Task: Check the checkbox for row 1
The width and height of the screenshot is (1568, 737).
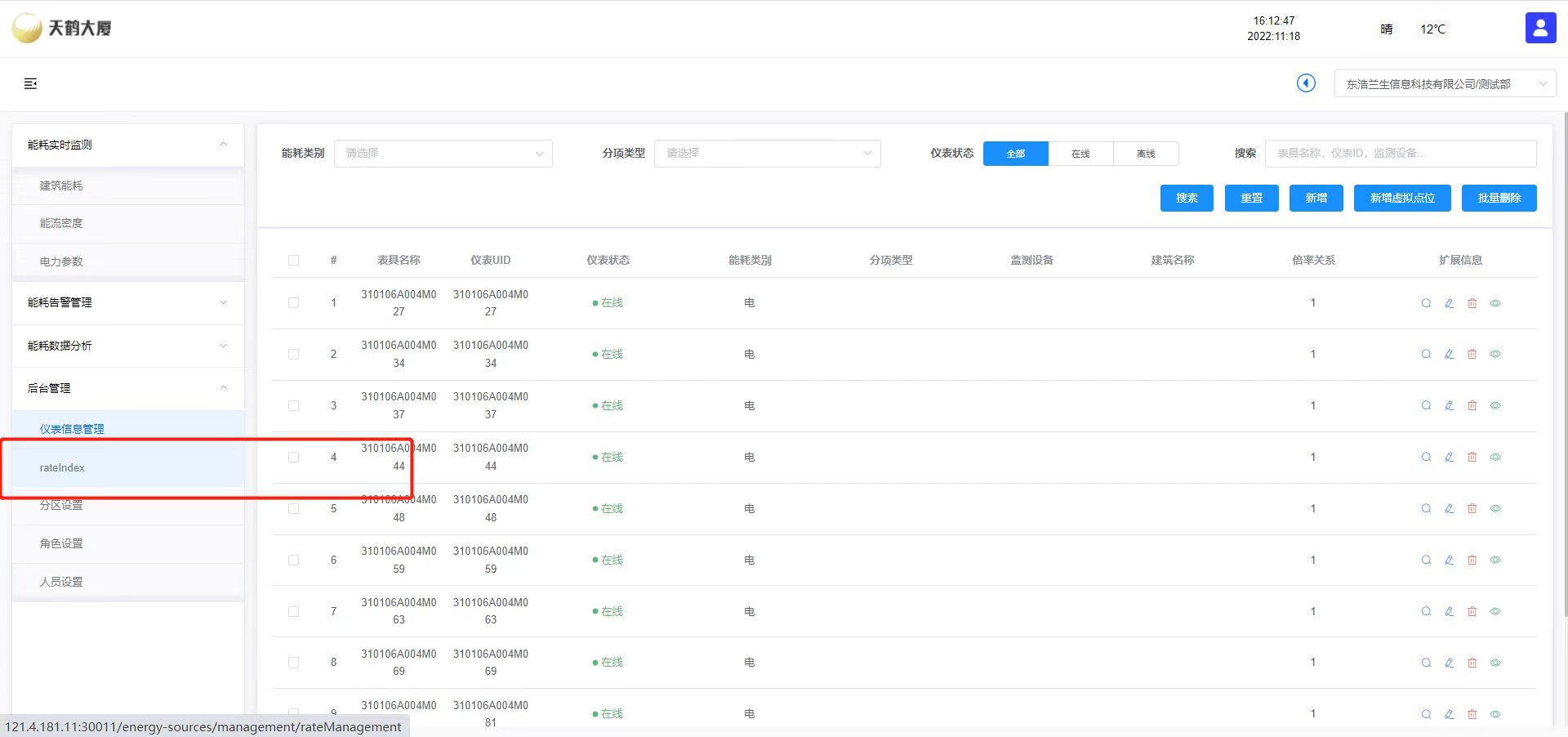Action: pyautogui.click(x=293, y=303)
